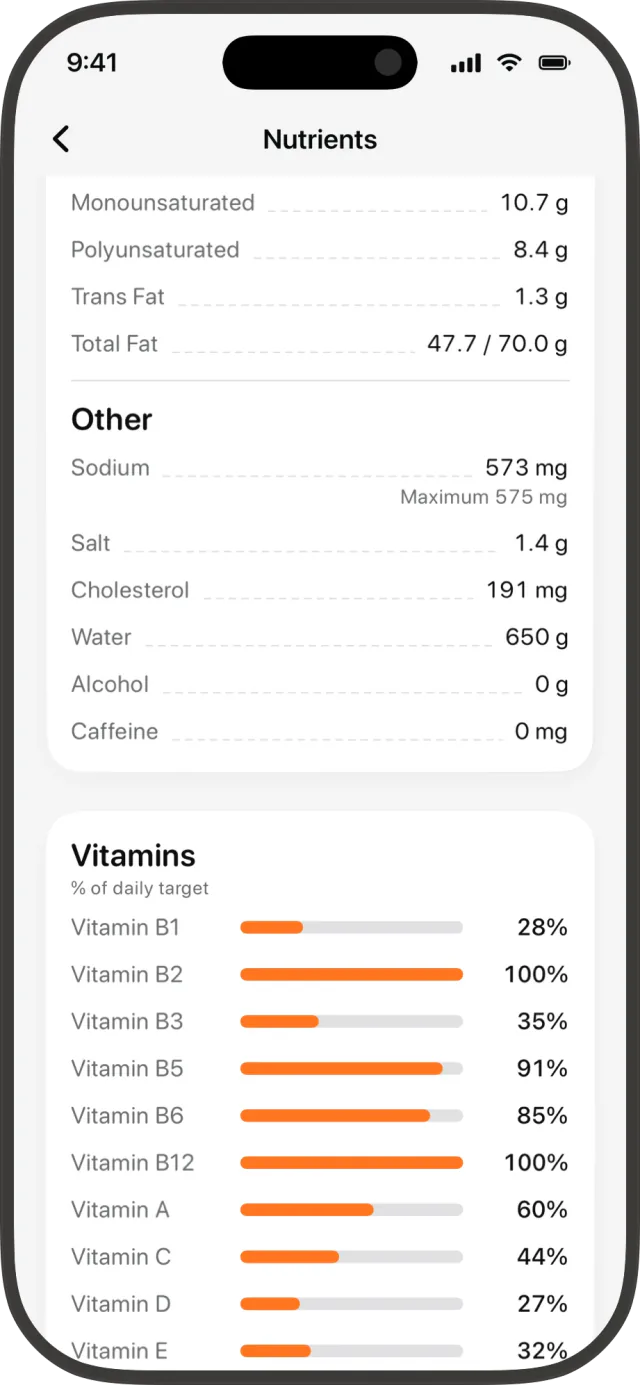Tap the Maximum 575 mg note
This screenshot has width=640, height=1385.
coord(484,497)
